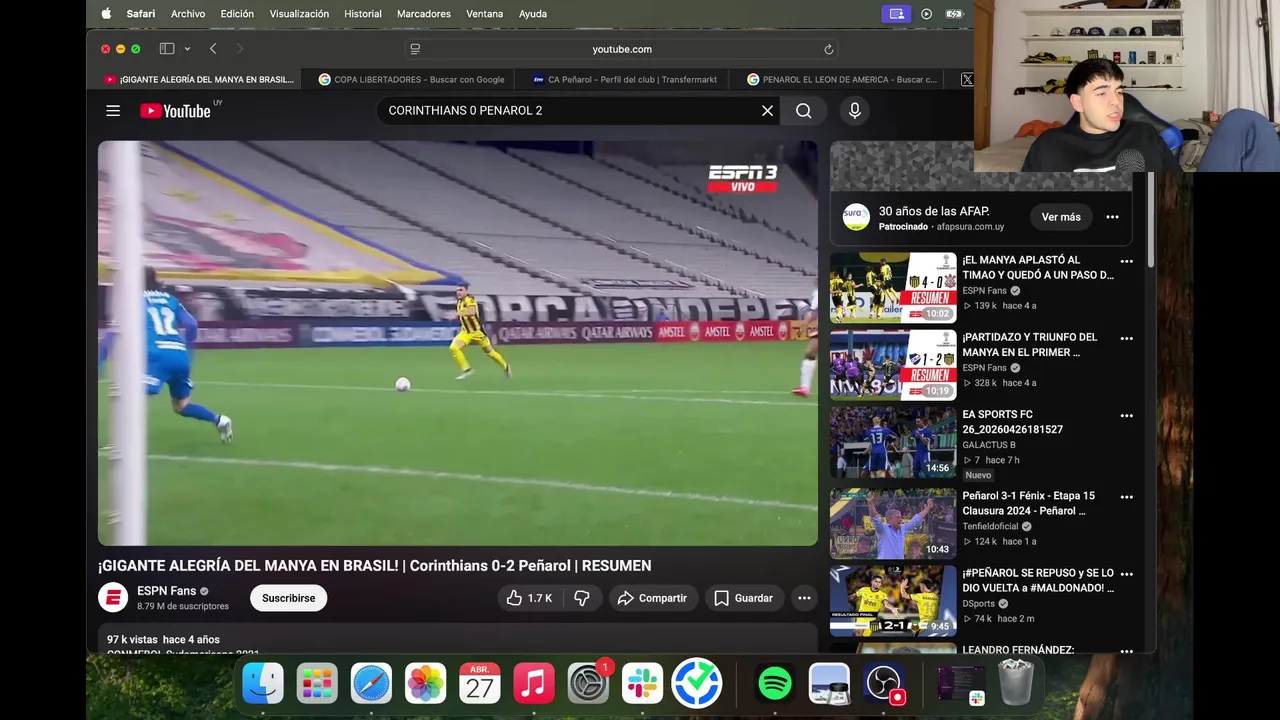
Task: Click Tenfieldoficial channel name
Action: 990,526
